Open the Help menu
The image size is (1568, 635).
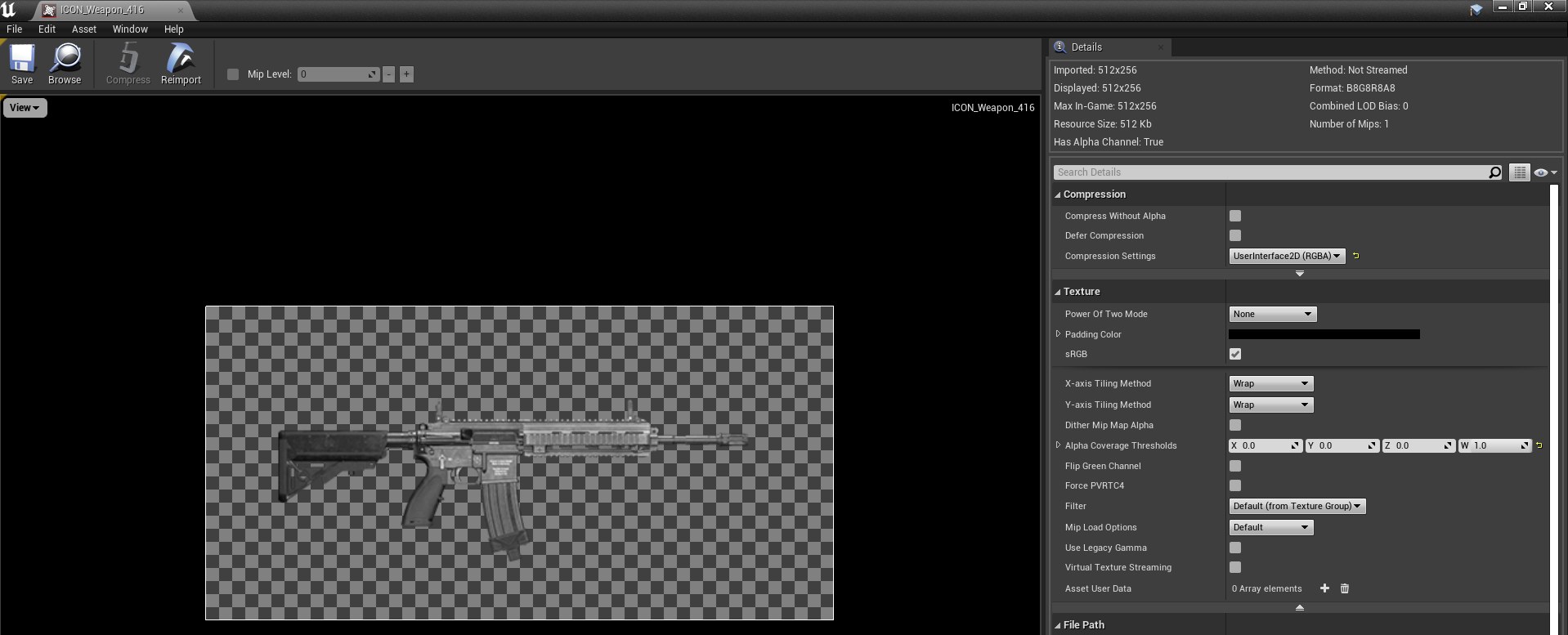coord(173,29)
